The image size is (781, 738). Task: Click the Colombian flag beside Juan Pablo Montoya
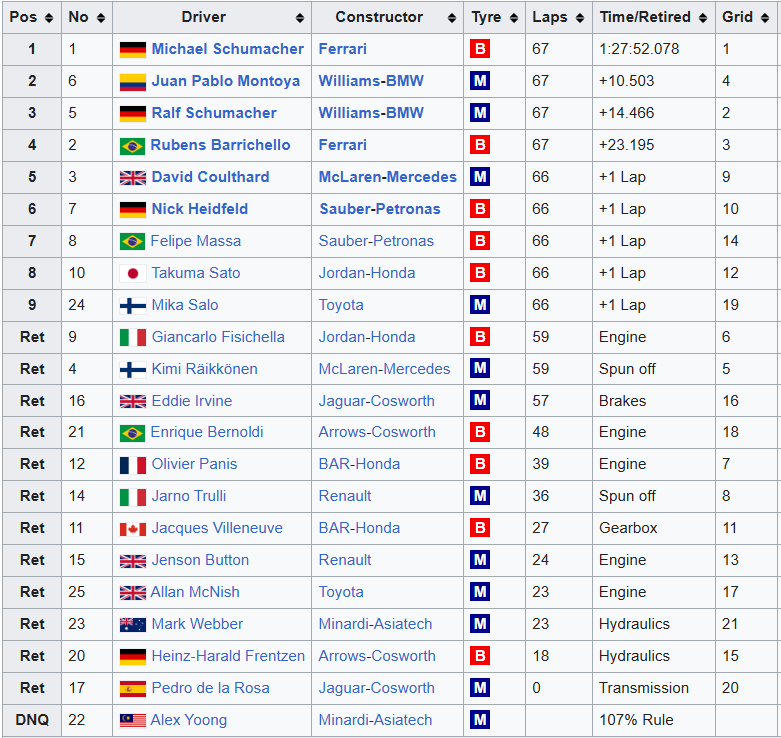(133, 82)
